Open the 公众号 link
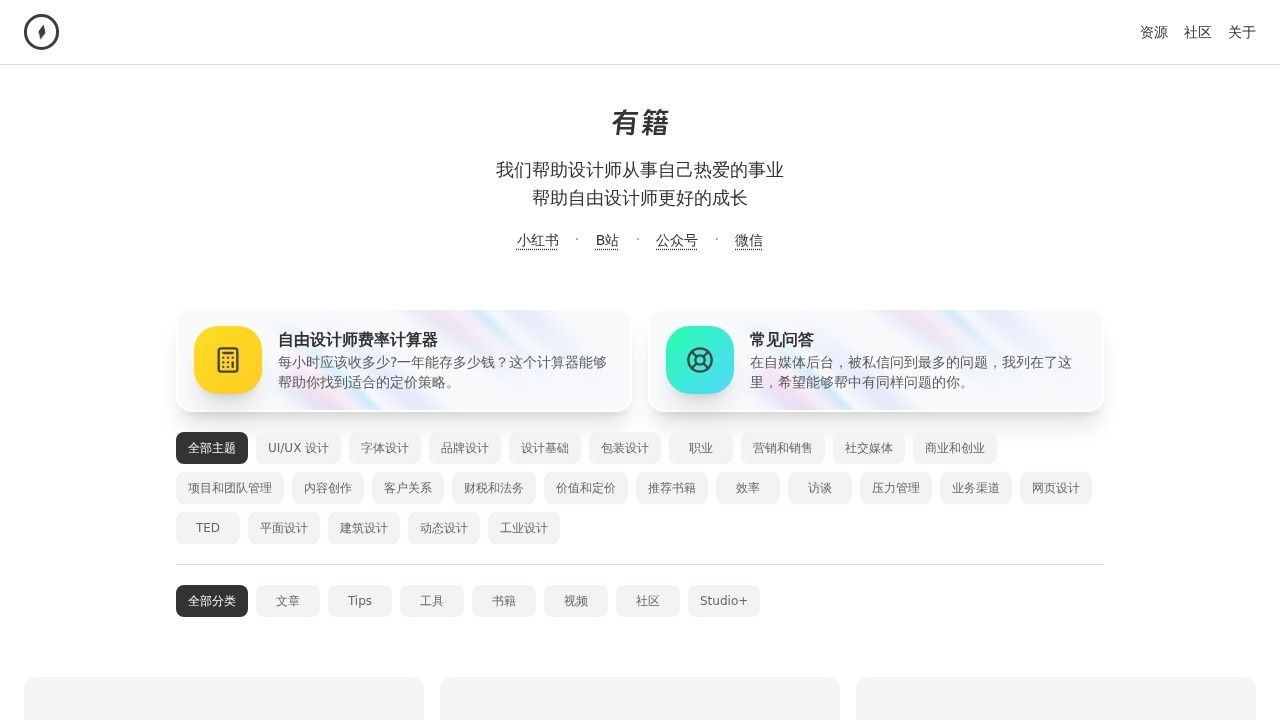The width and height of the screenshot is (1280, 720). 676,241
